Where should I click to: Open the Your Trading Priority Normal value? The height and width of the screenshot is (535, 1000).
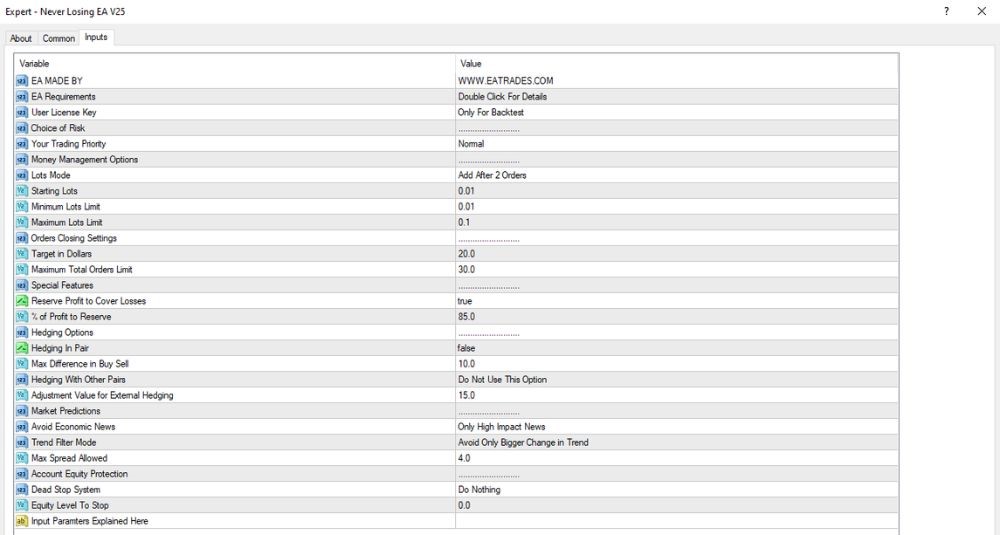(x=677, y=143)
